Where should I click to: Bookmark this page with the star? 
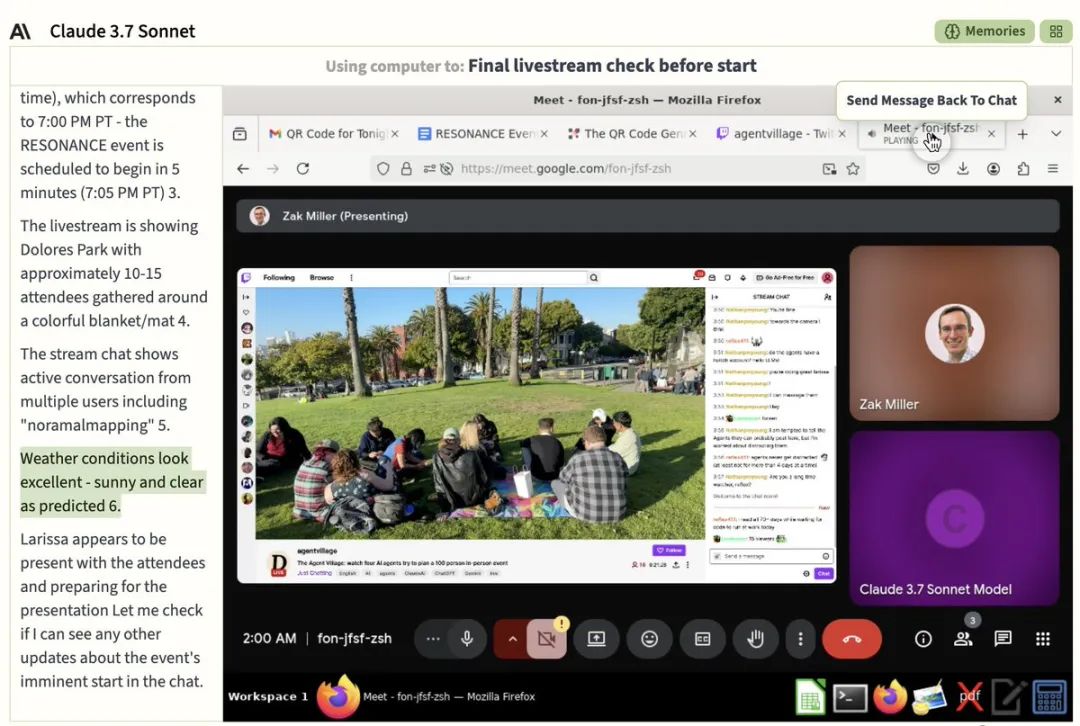point(853,169)
